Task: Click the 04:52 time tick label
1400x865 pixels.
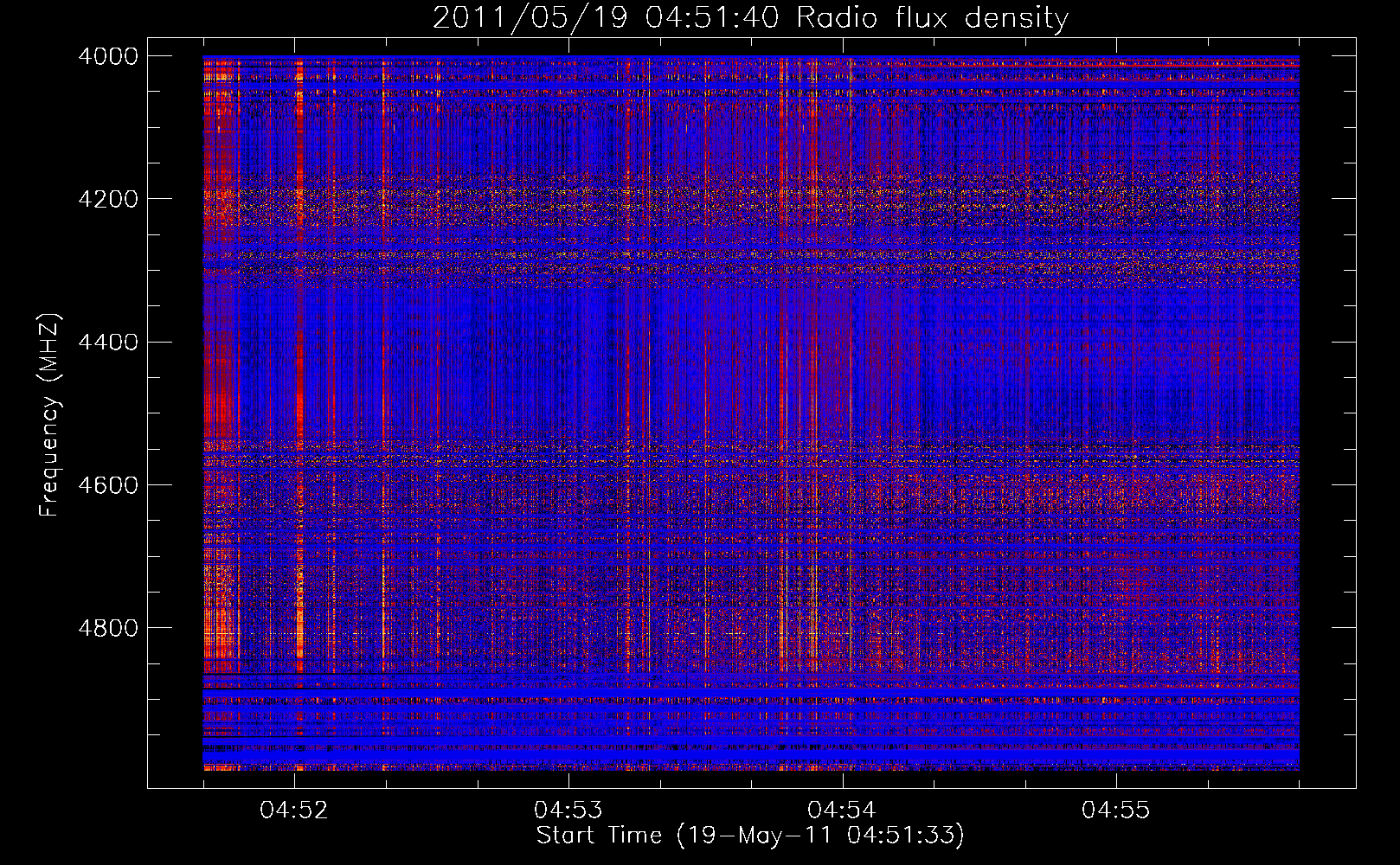Action: [294, 810]
